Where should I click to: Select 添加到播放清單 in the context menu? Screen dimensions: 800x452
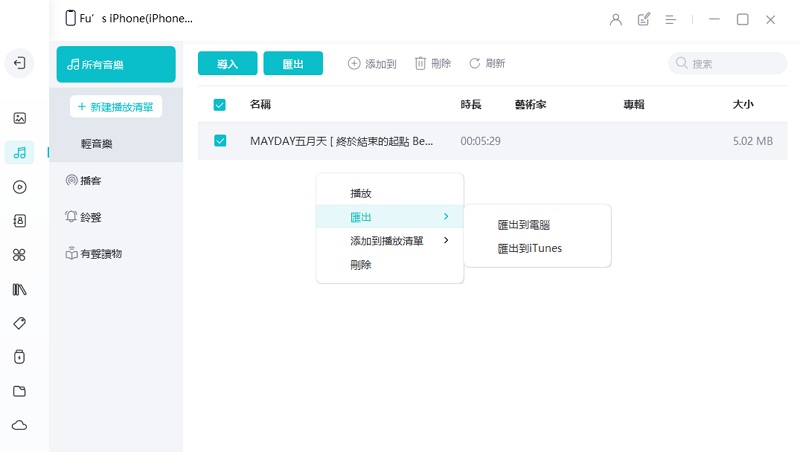coord(390,240)
